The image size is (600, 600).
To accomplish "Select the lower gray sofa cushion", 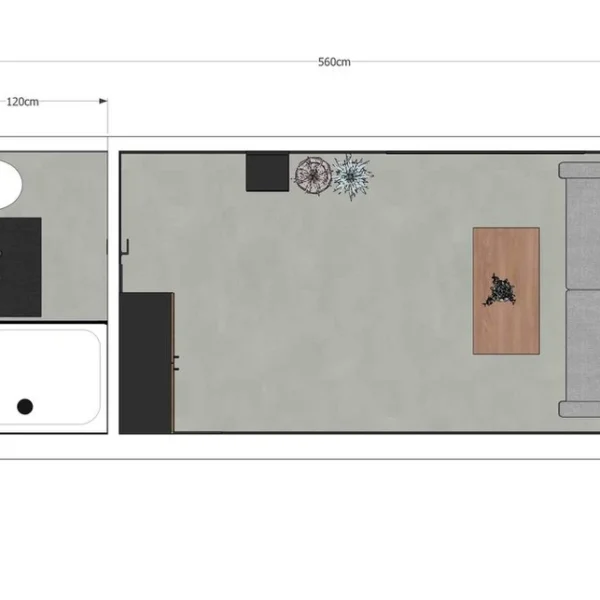I will click(x=581, y=352).
